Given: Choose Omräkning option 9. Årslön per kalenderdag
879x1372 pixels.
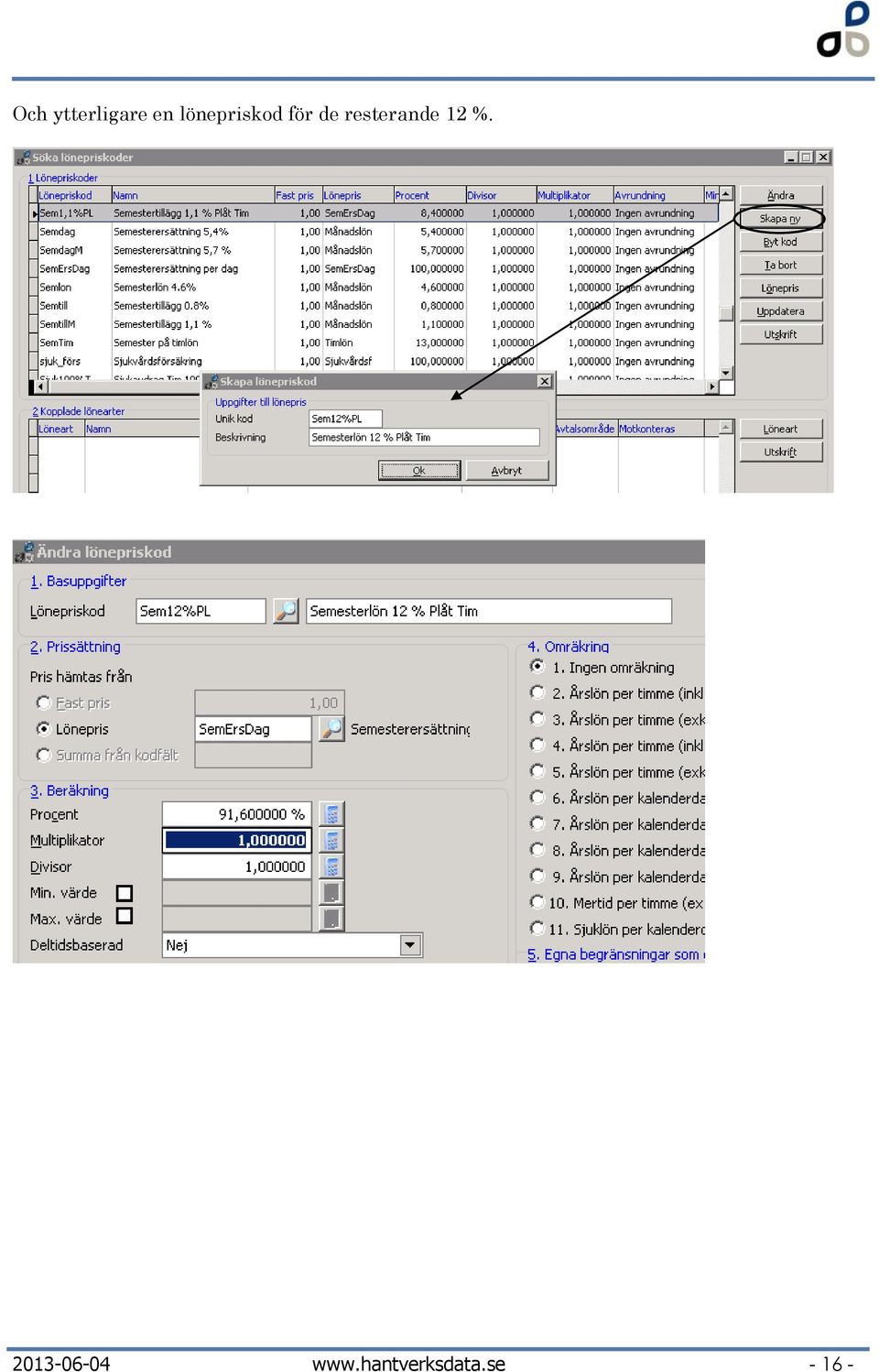Looking at the screenshot, I should point(537,876).
